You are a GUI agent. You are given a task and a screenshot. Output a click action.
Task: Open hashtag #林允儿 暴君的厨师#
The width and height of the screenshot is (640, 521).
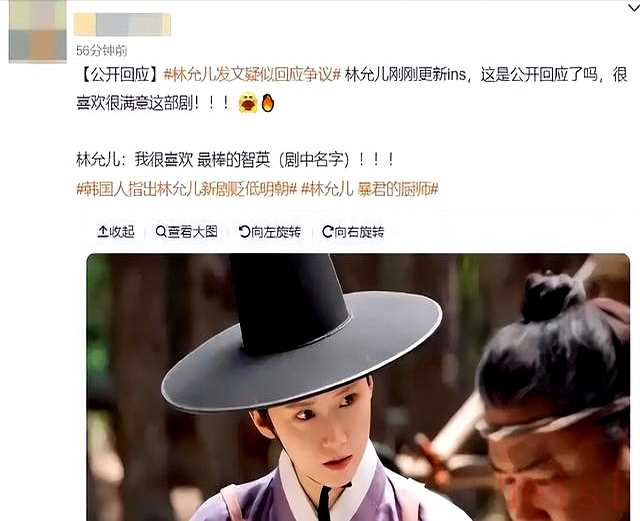tap(370, 189)
